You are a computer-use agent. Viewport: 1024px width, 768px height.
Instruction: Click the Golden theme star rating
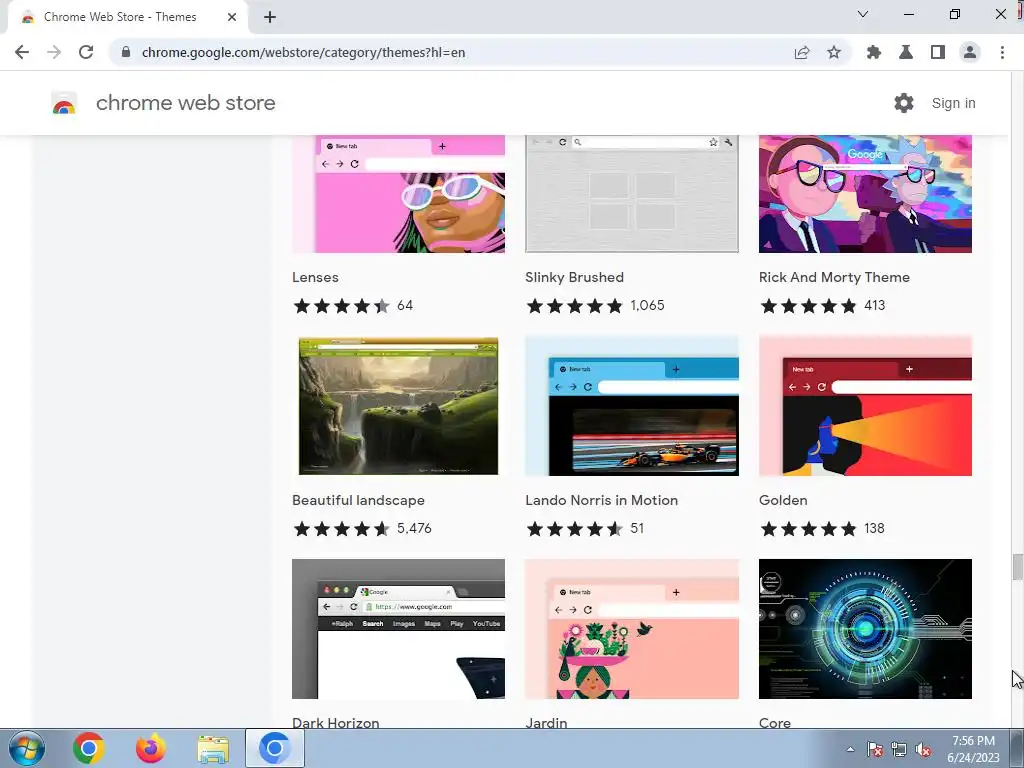[x=808, y=528]
